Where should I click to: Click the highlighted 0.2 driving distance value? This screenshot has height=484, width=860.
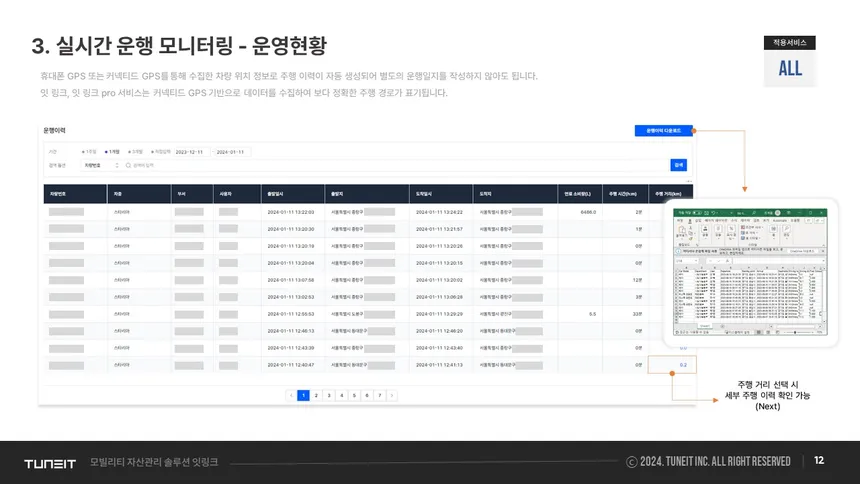click(683, 365)
